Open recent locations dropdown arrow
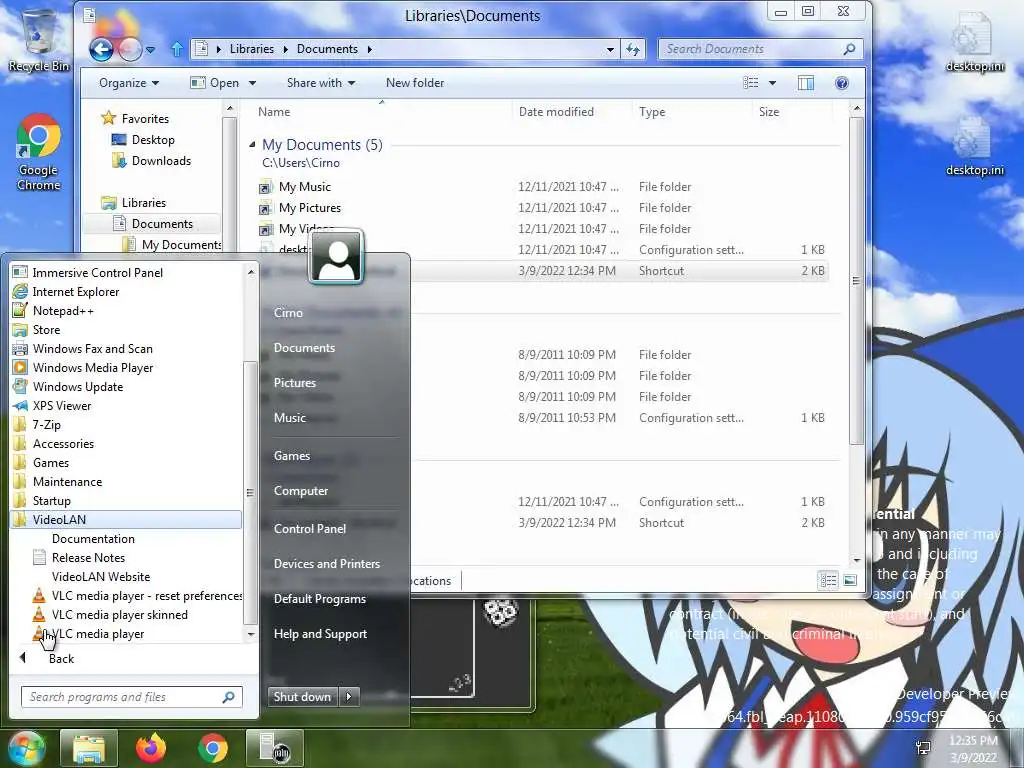 click(151, 50)
